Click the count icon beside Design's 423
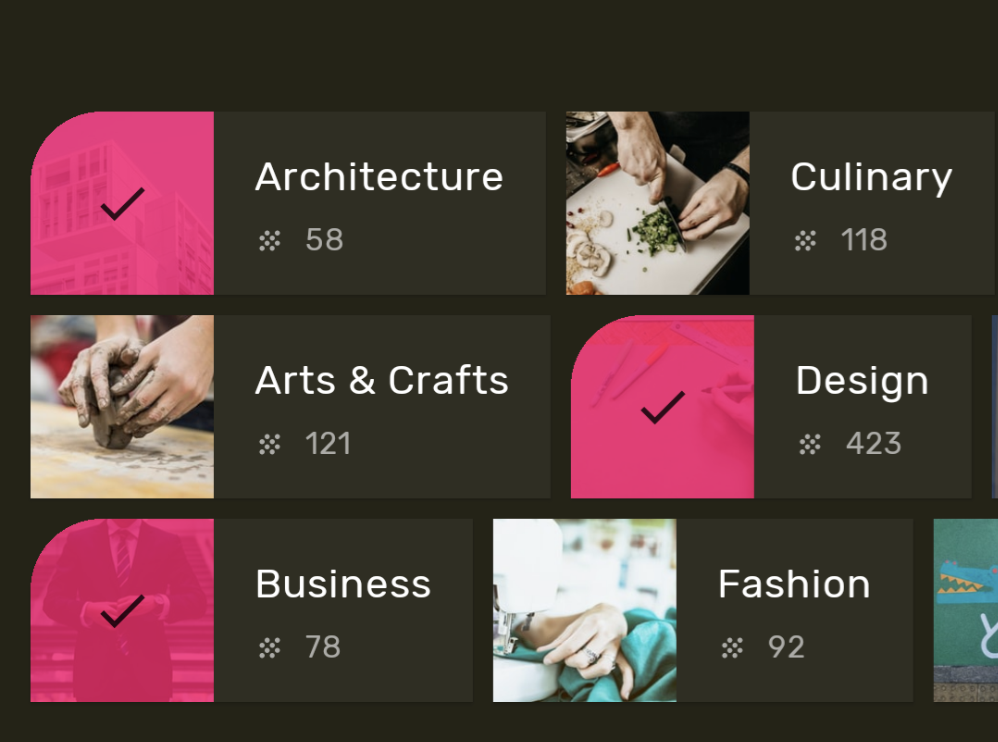The height and width of the screenshot is (742, 998). click(808, 444)
